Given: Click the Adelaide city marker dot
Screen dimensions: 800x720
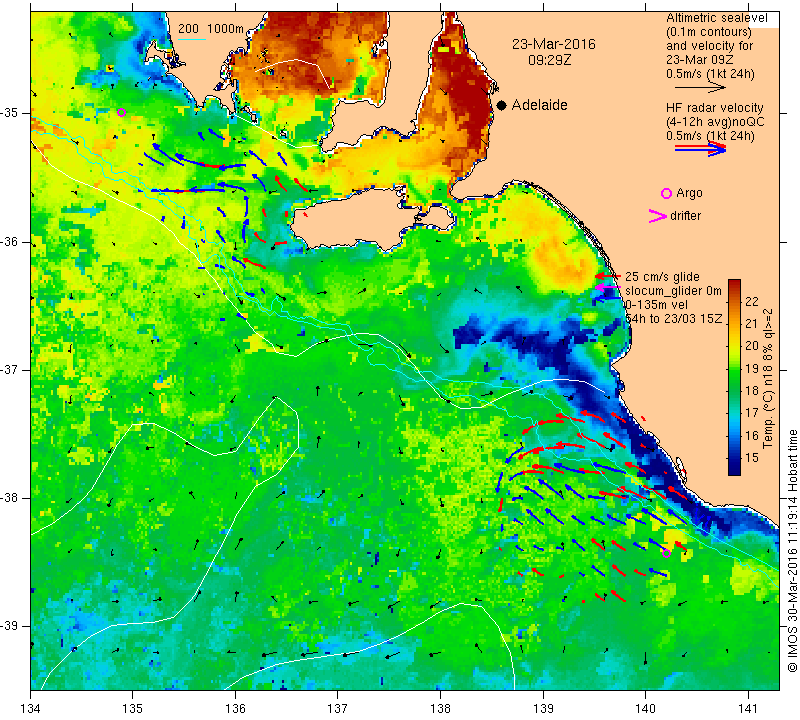Looking at the screenshot, I should click(x=502, y=105).
